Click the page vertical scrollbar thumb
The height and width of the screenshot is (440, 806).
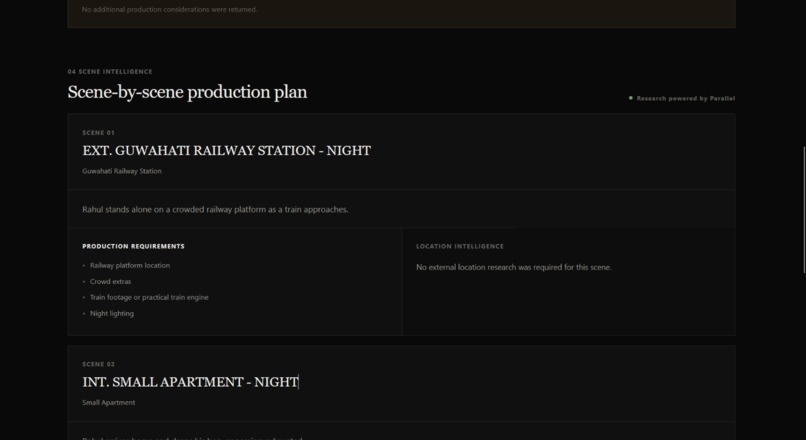[804, 210]
